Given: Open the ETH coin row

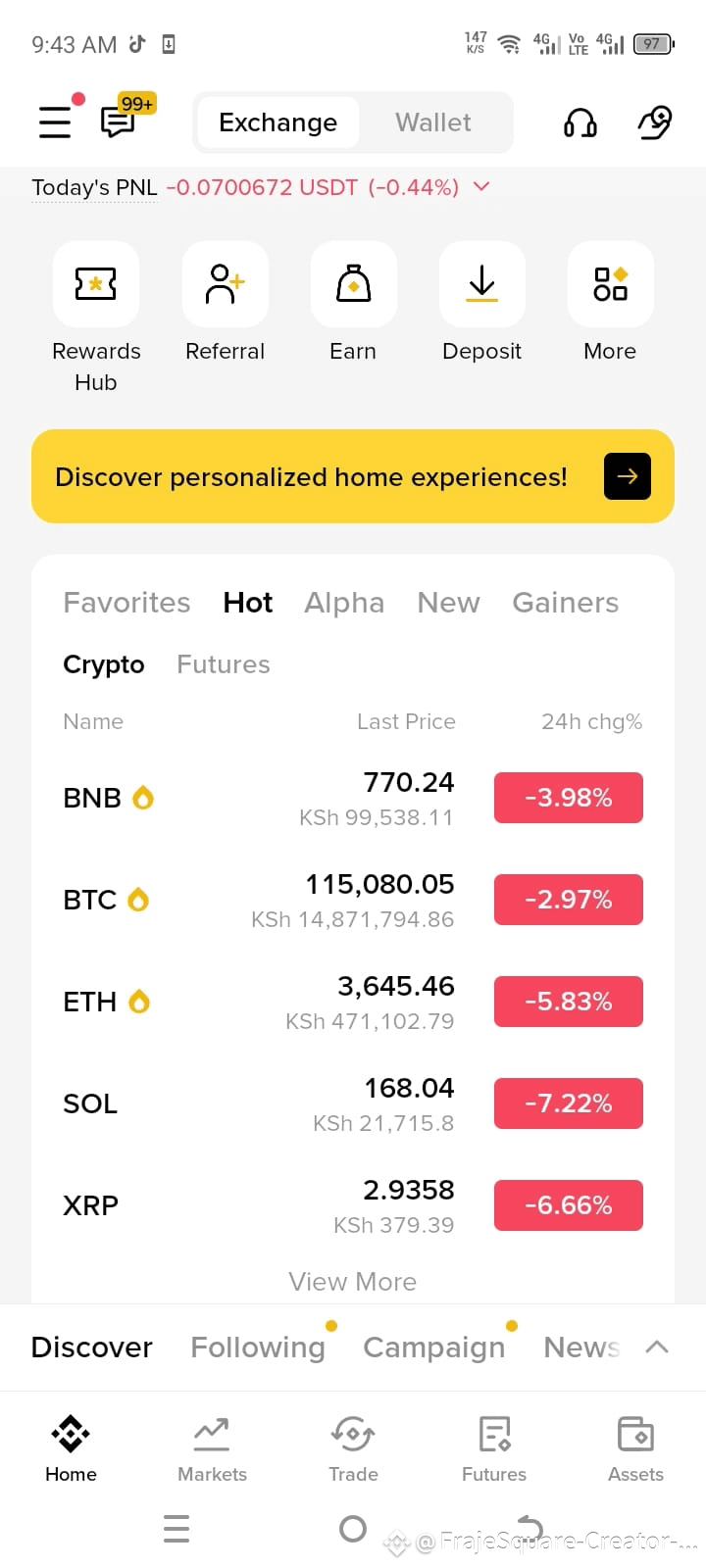Looking at the screenshot, I should pyautogui.click(x=353, y=1002).
